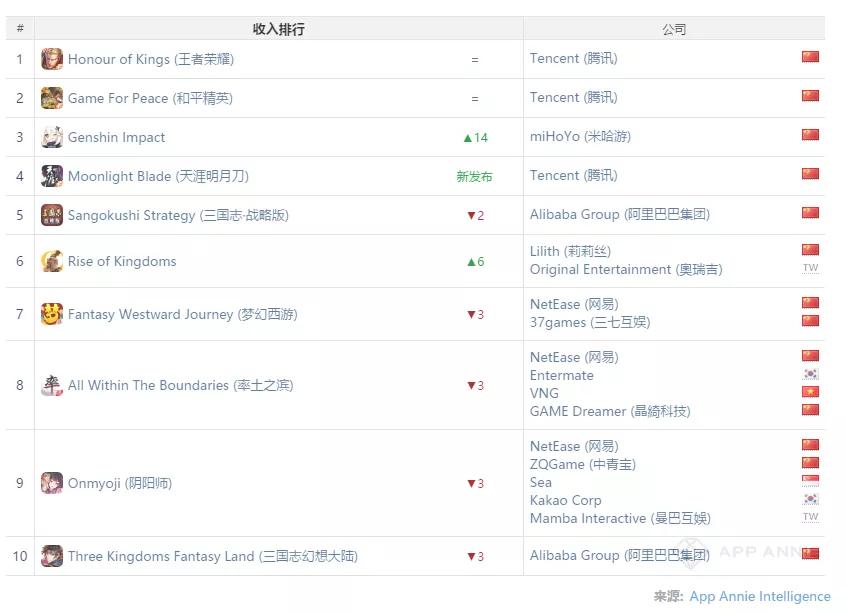846x613 pixels.
Task: Click the Original Entertainment company link
Action: 626,269
